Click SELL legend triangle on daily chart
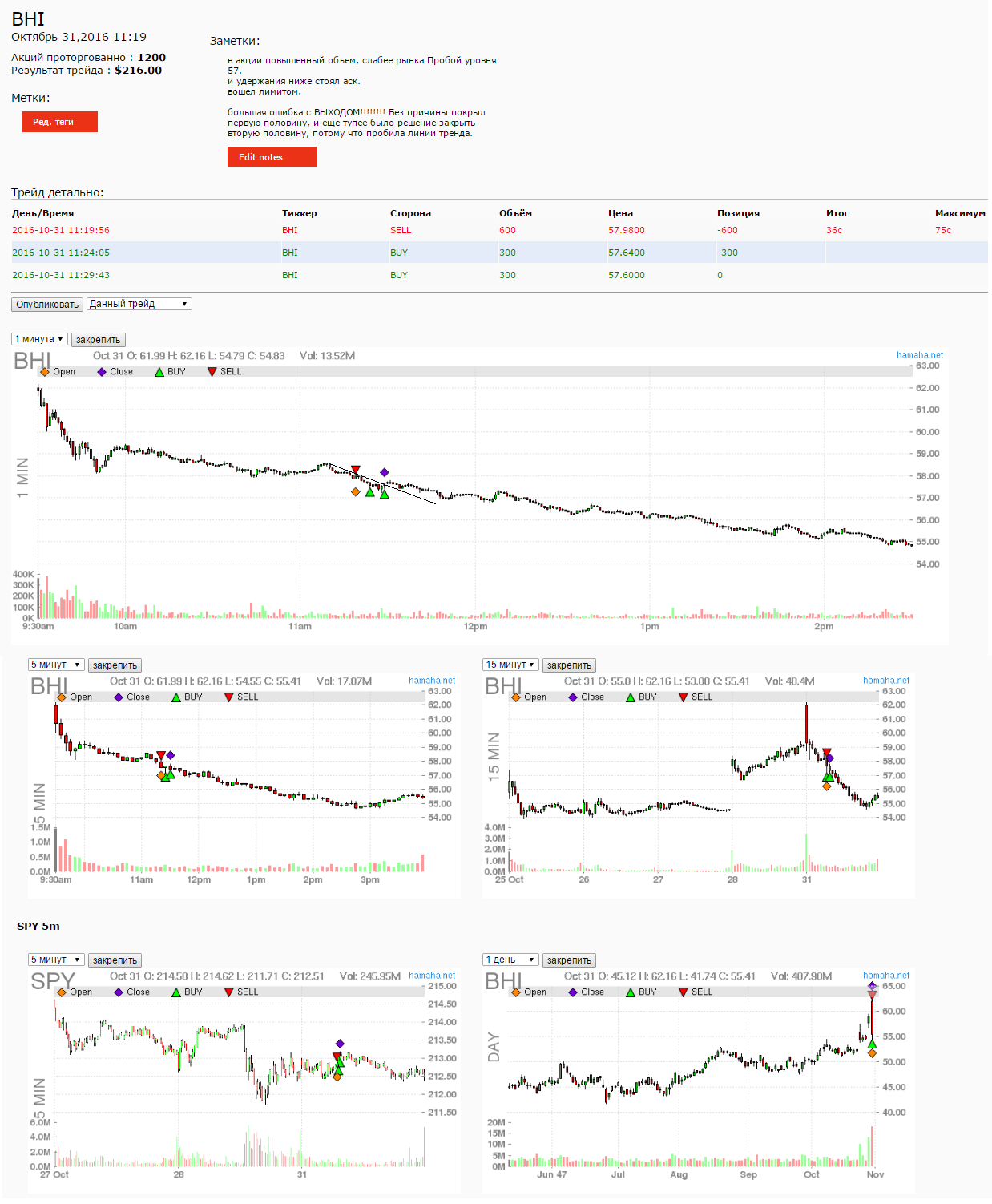992x1204 pixels. click(683, 992)
